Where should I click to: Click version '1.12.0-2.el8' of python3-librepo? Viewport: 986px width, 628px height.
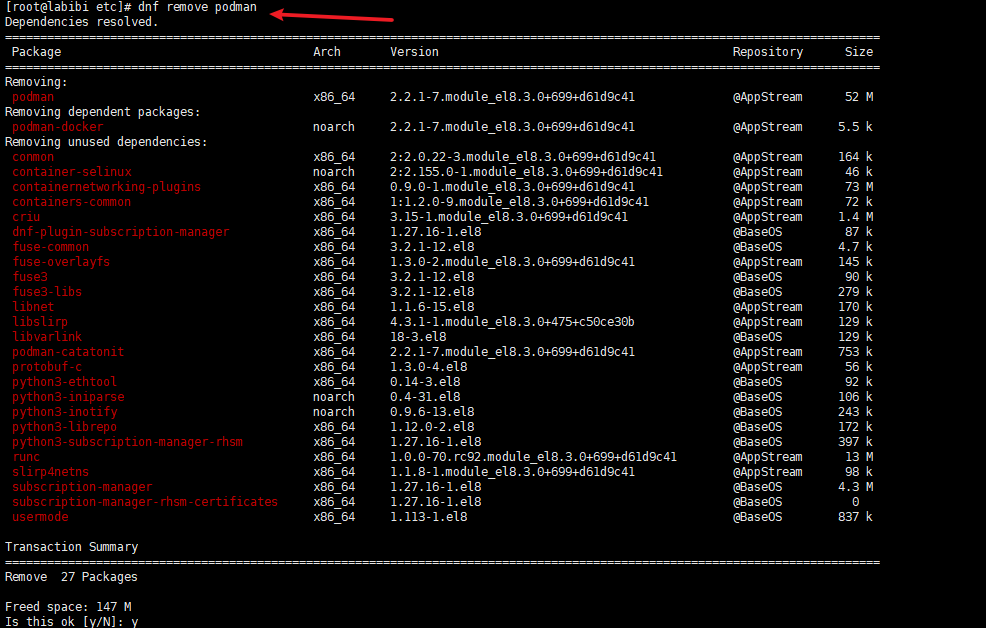click(x=432, y=427)
